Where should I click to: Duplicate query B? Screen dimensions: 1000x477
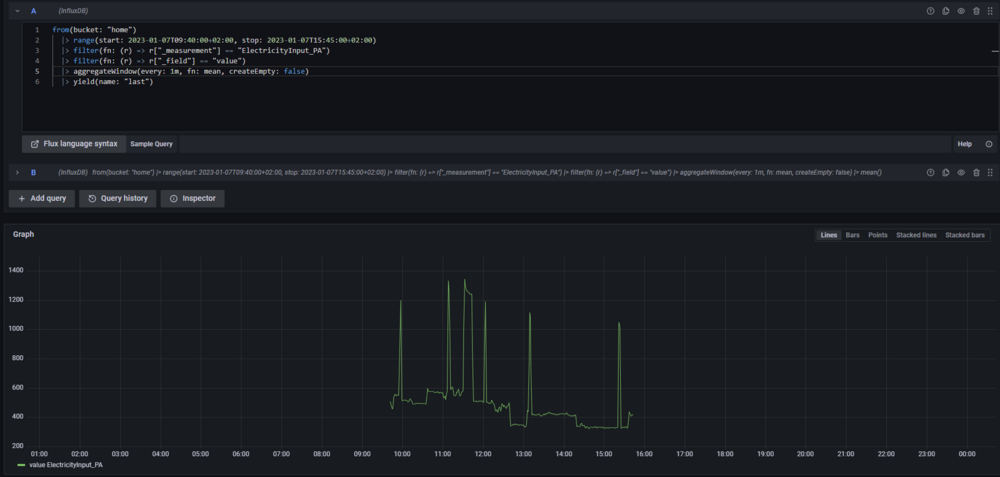coord(946,172)
